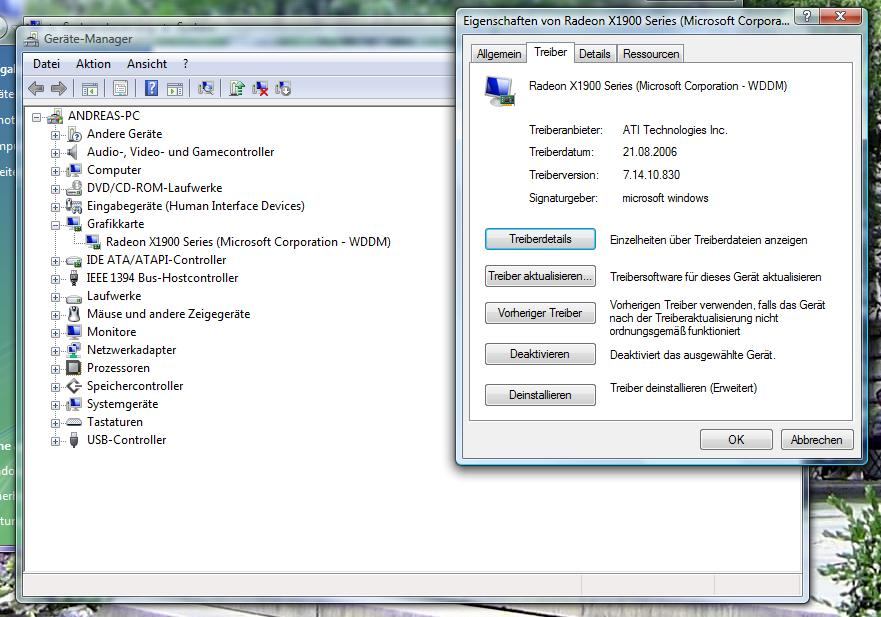Click the driver version 7.14.10.830 text
The width and height of the screenshot is (881, 617).
pos(651,175)
